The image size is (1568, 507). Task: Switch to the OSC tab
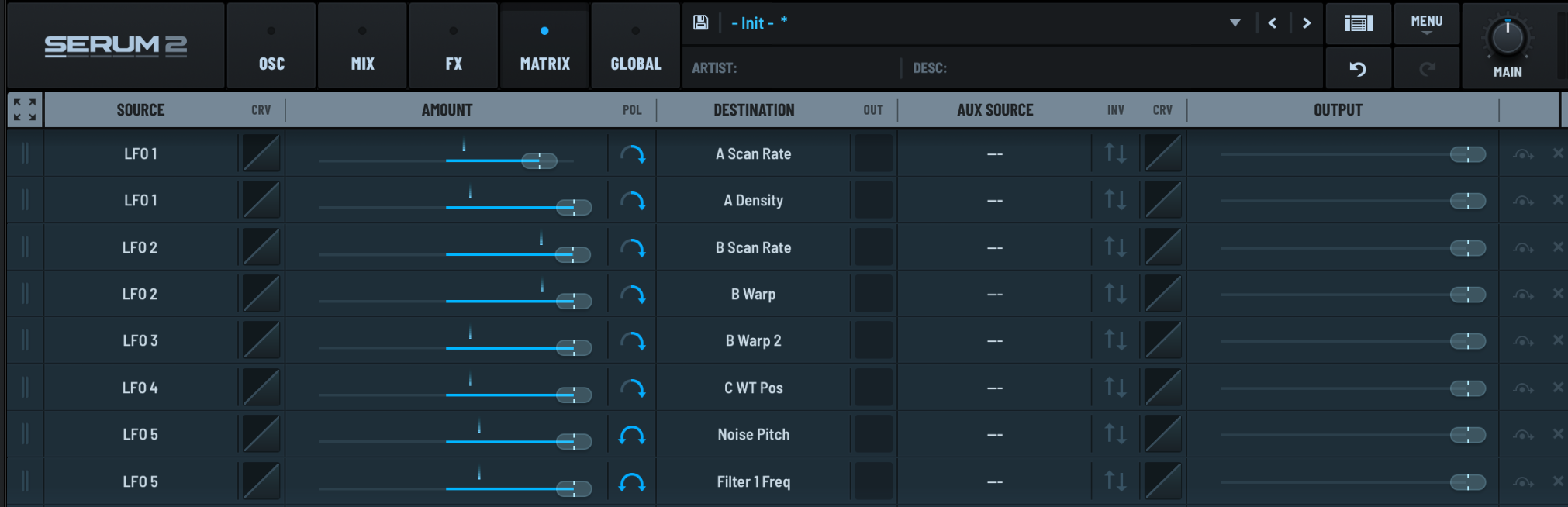click(x=271, y=47)
